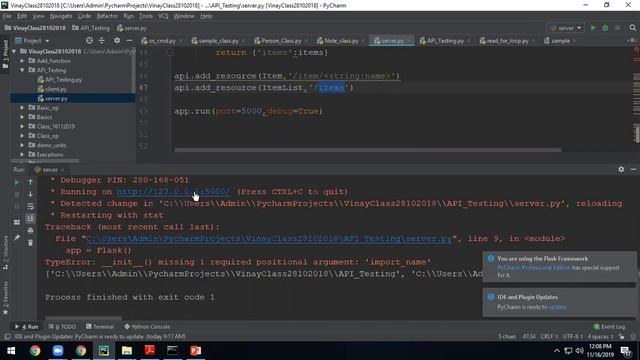The image size is (640, 360).
Task: Click the red error indicator at editor top-right
Action: (x=636, y=50)
